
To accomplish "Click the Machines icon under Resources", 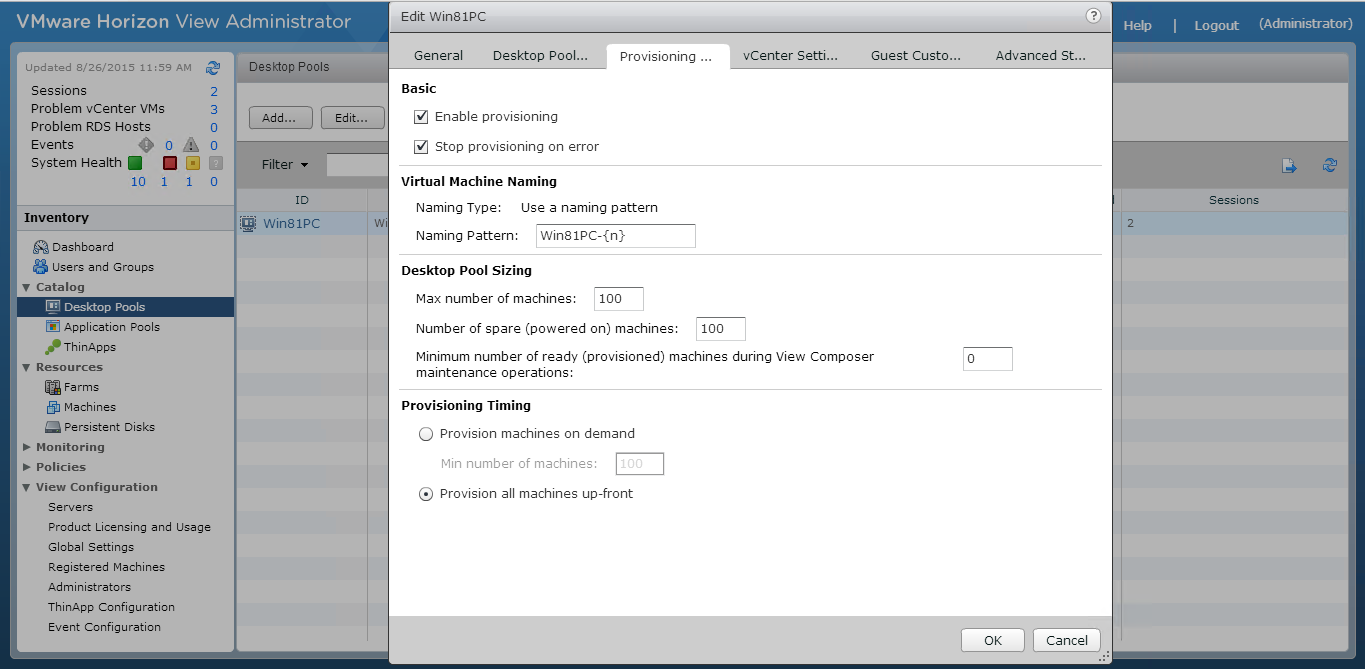I will pyautogui.click(x=53, y=407).
